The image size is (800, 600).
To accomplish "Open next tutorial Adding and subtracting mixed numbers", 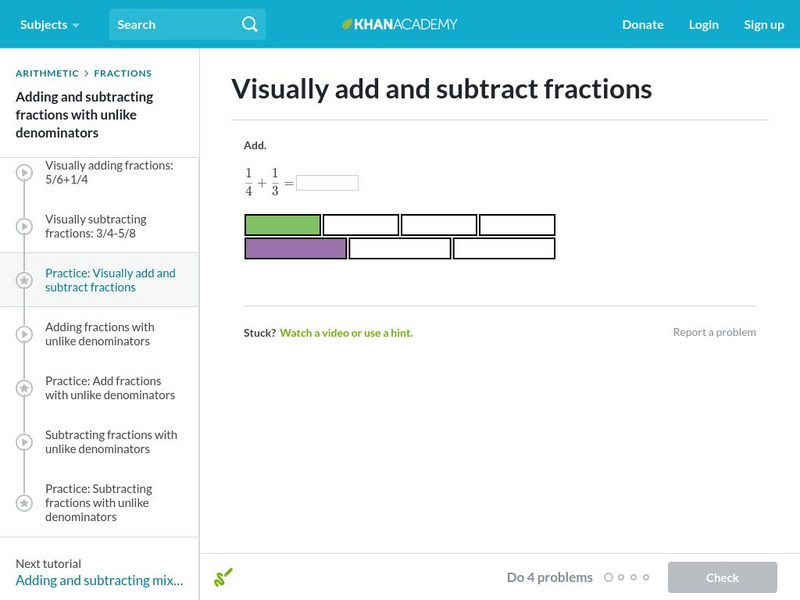I will [99, 580].
